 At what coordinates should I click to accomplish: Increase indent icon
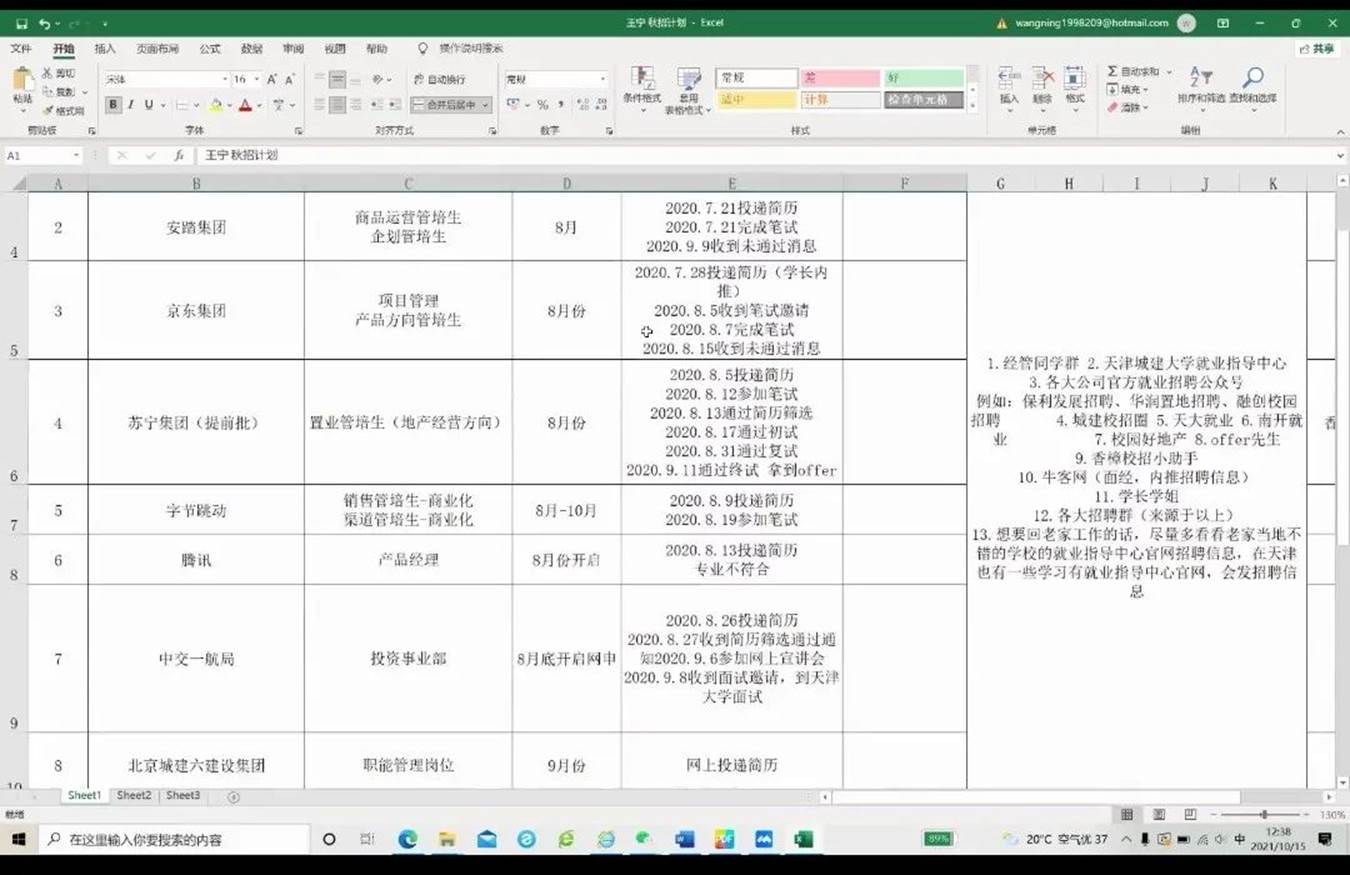396,105
